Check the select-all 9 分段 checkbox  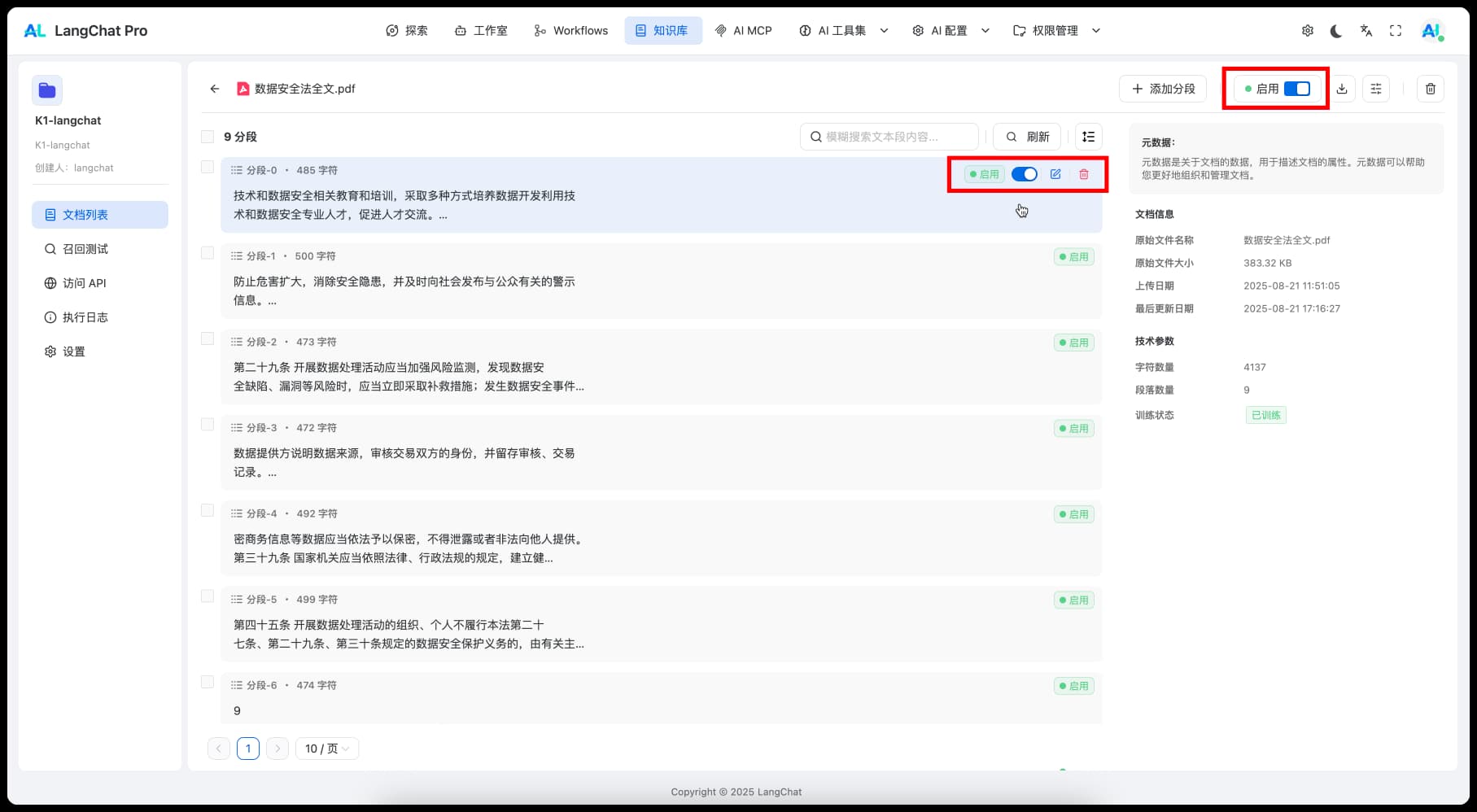[208, 137]
